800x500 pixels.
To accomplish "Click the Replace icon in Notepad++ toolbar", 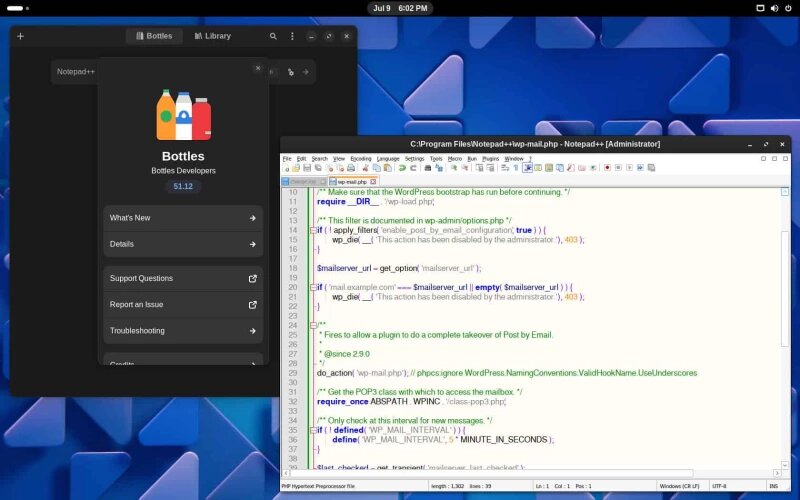I will pyautogui.click(x=439, y=167).
